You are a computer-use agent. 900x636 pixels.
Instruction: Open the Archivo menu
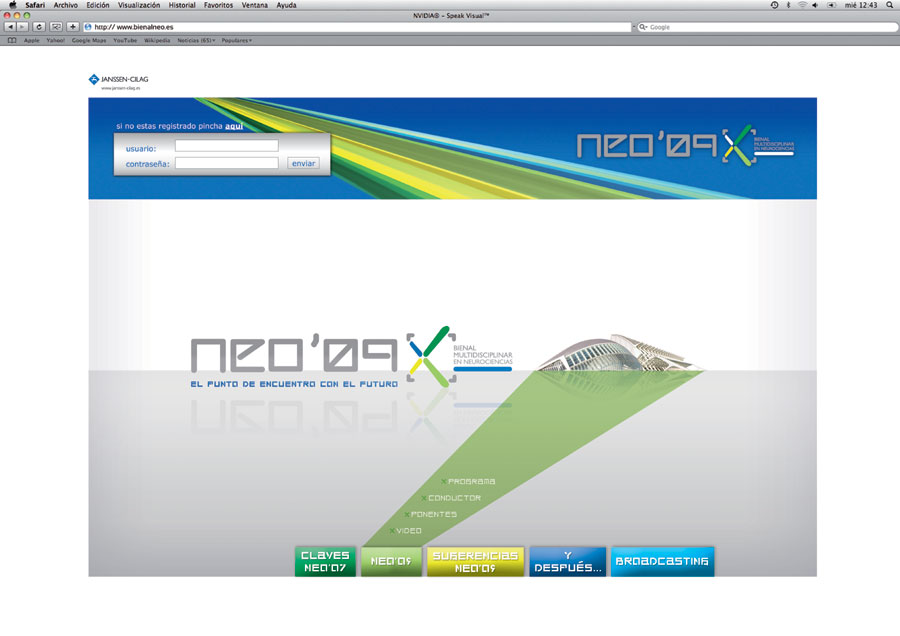pyautogui.click(x=65, y=5)
